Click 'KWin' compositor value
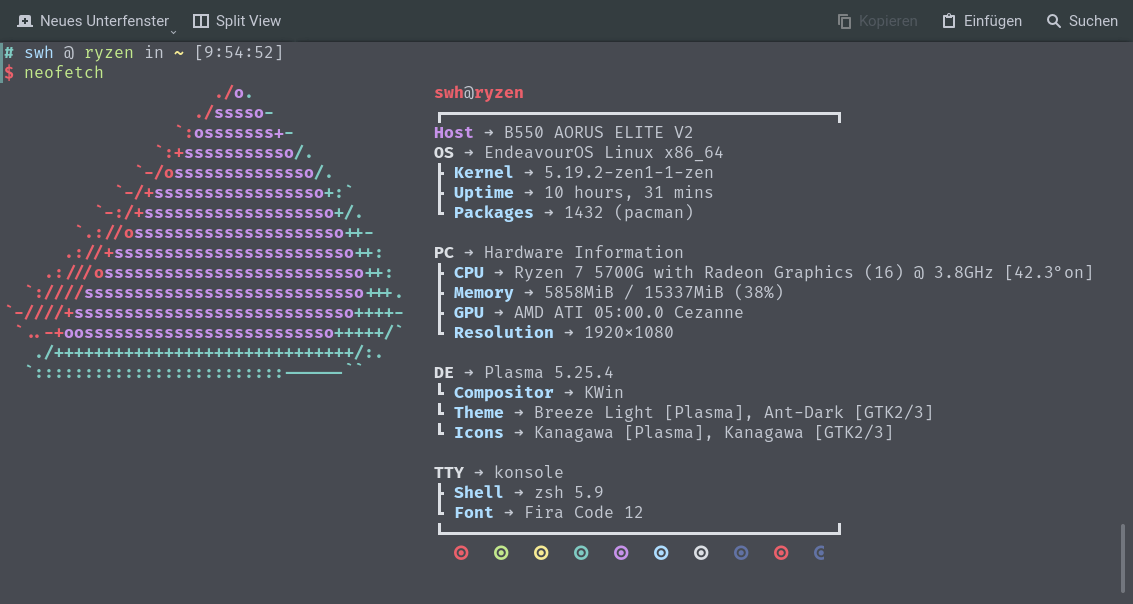Viewport: 1133px width, 604px height. 603,392
